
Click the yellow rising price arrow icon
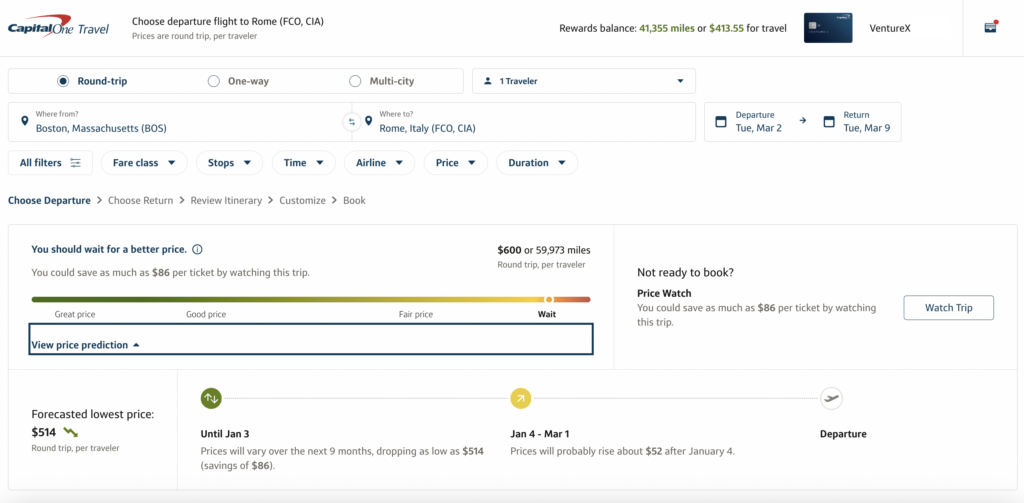[520, 398]
